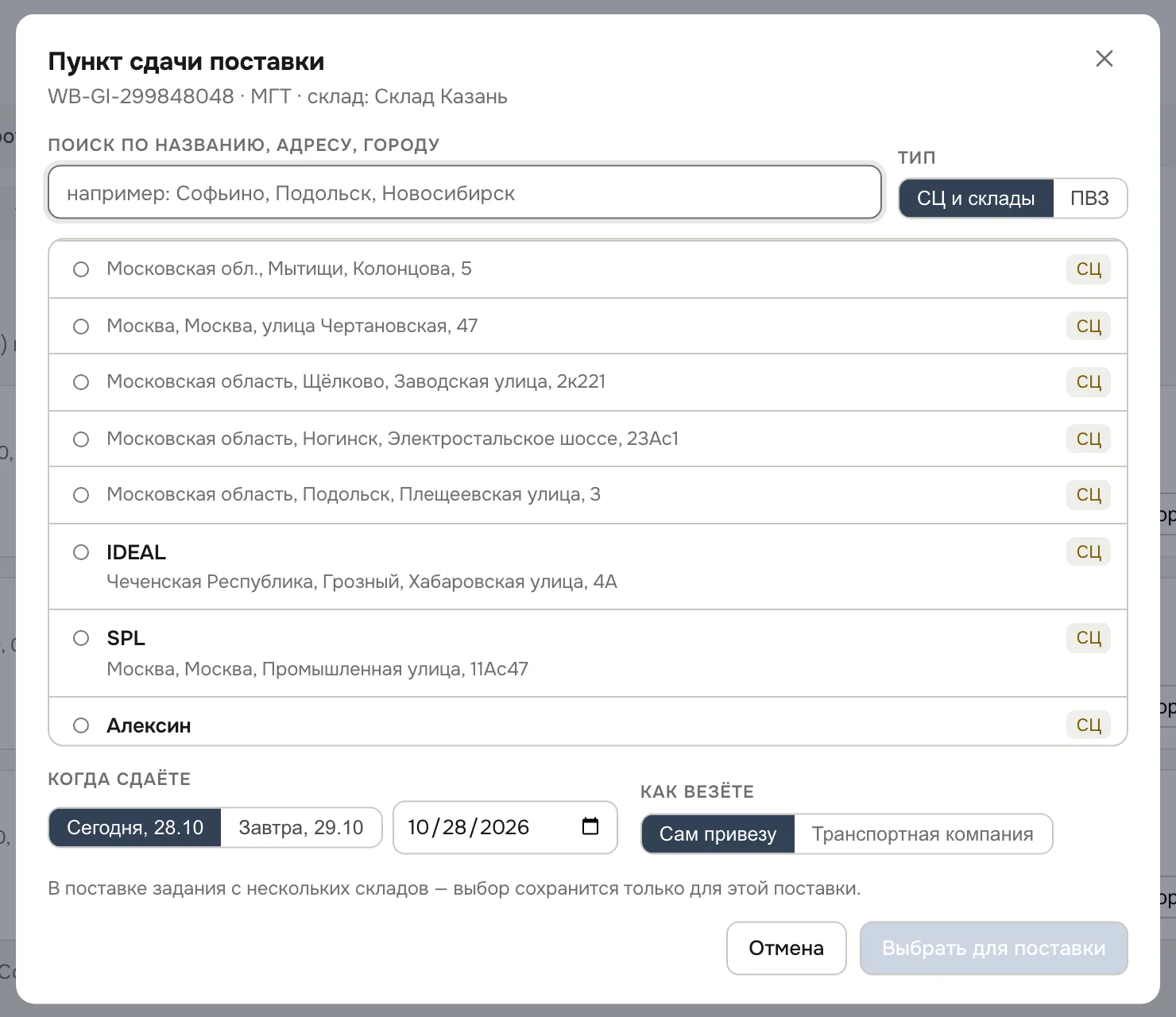Click the text Московская обл., Мытищи, Колонцова, 5

(289, 269)
